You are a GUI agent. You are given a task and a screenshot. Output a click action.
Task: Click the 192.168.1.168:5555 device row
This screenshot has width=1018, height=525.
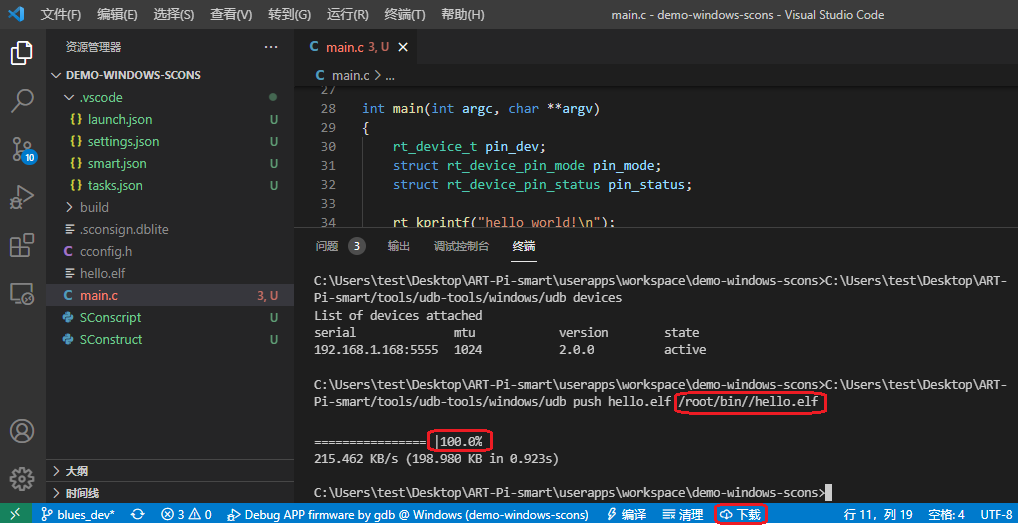pos(510,350)
